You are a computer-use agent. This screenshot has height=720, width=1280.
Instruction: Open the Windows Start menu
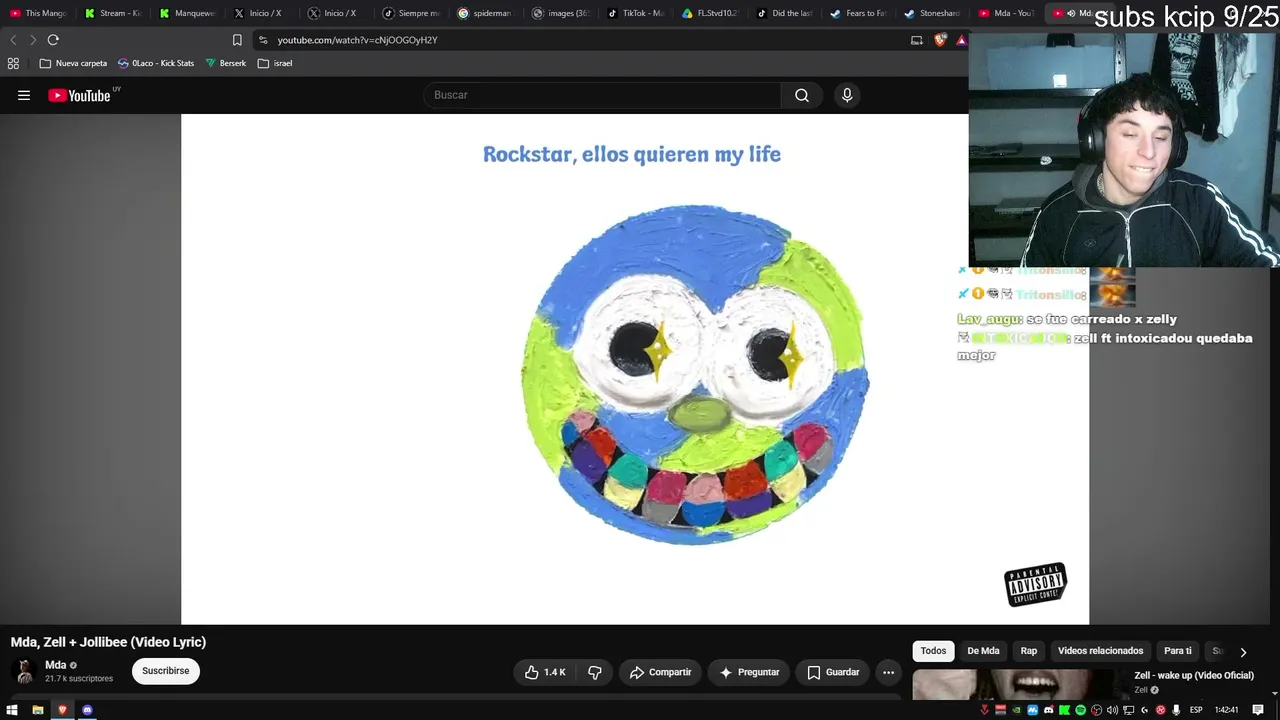[x=13, y=710]
